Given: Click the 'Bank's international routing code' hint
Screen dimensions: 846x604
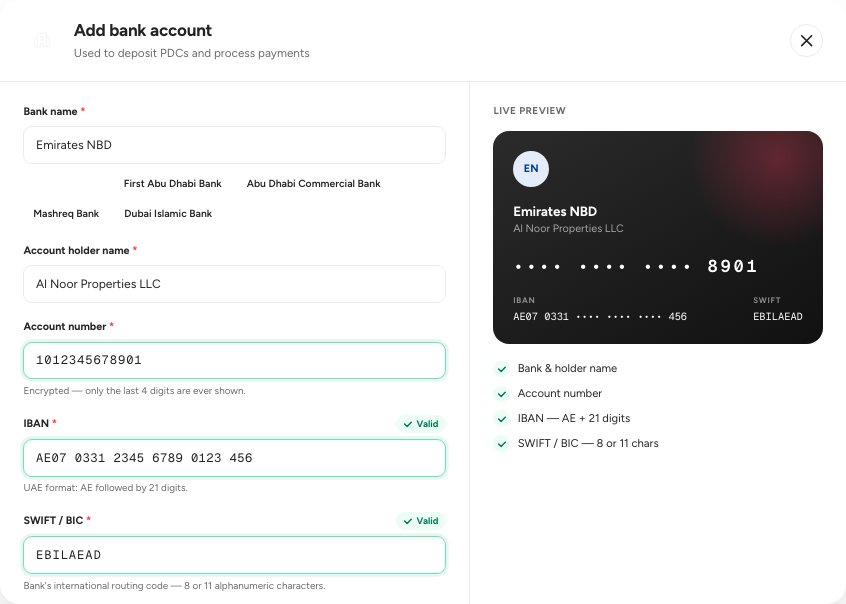Looking at the screenshot, I should point(174,586).
